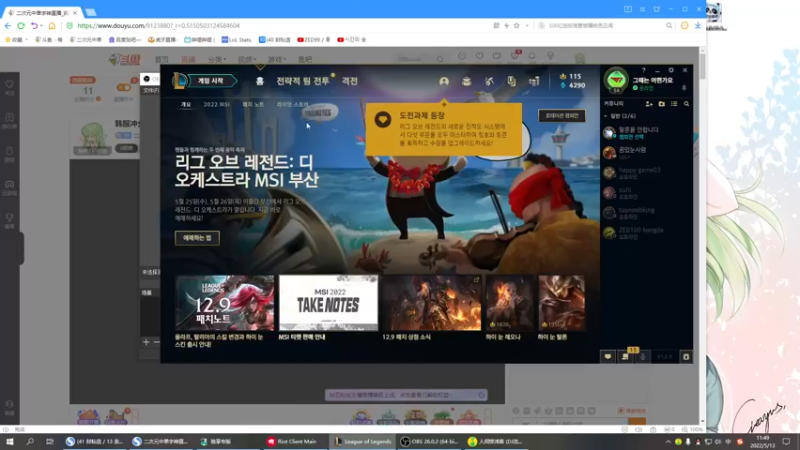Select the 개요 sub-tab
The image size is (800, 450).
[x=186, y=104]
